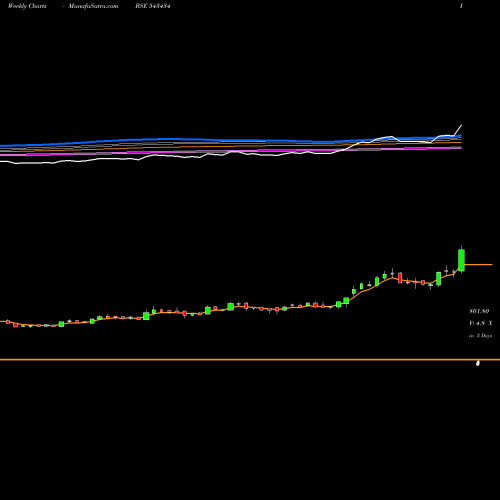Click the 801.80 price value

pyautogui.click(x=479, y=311)
